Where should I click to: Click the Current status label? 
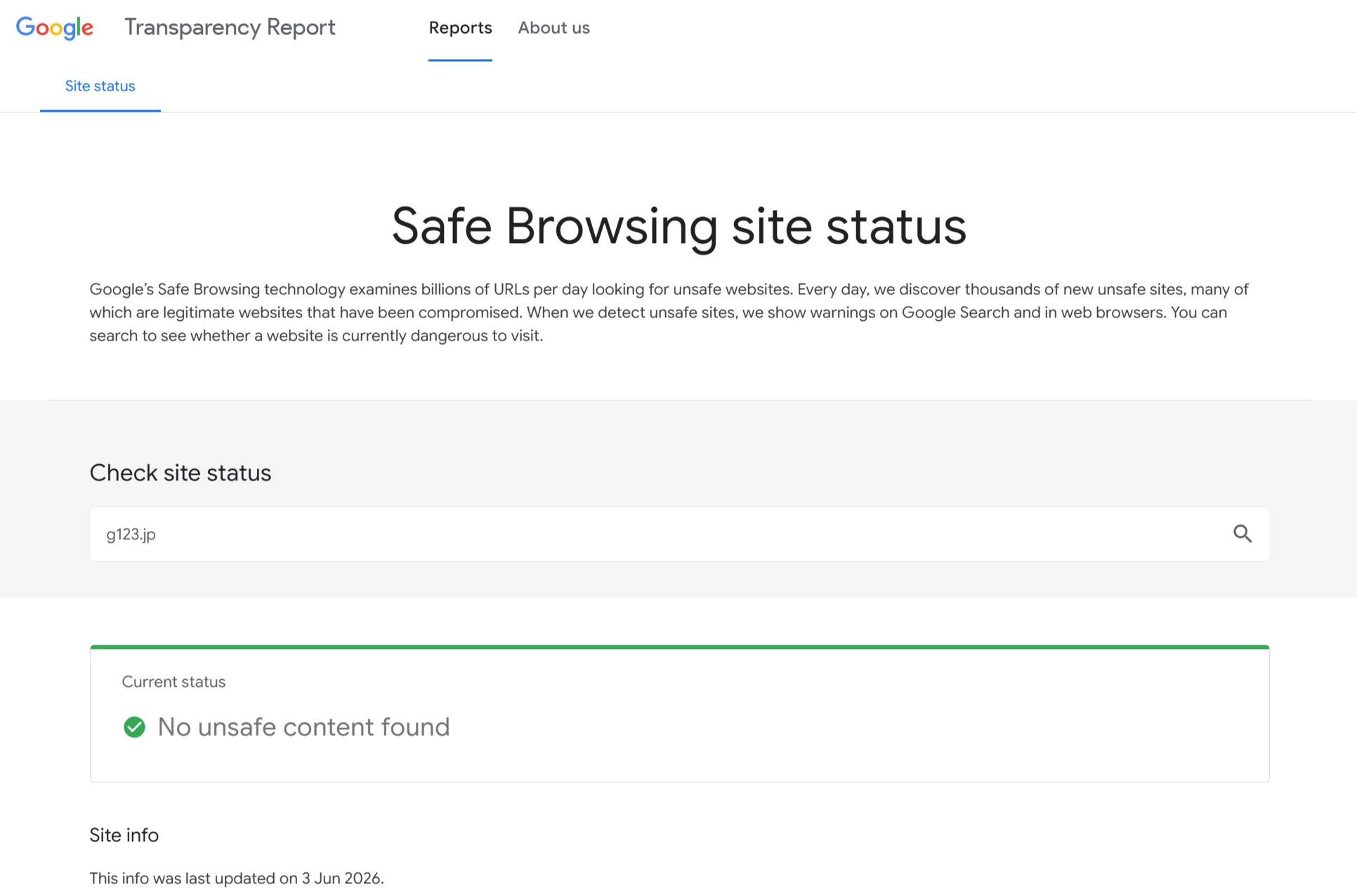click(173, 682)
